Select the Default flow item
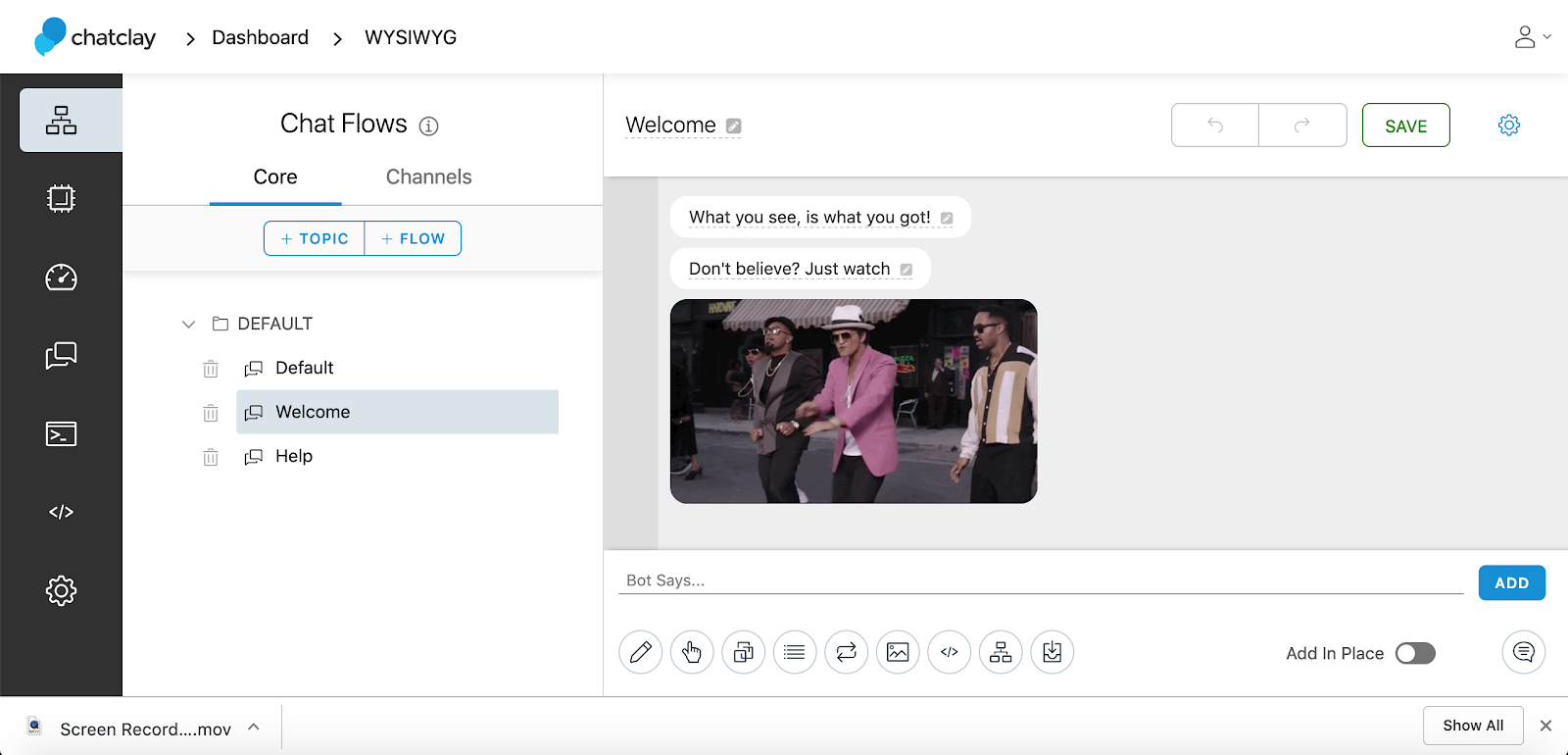Viewport: 1568px width, 755px height. pyautogui.click(x=397, y=368)
